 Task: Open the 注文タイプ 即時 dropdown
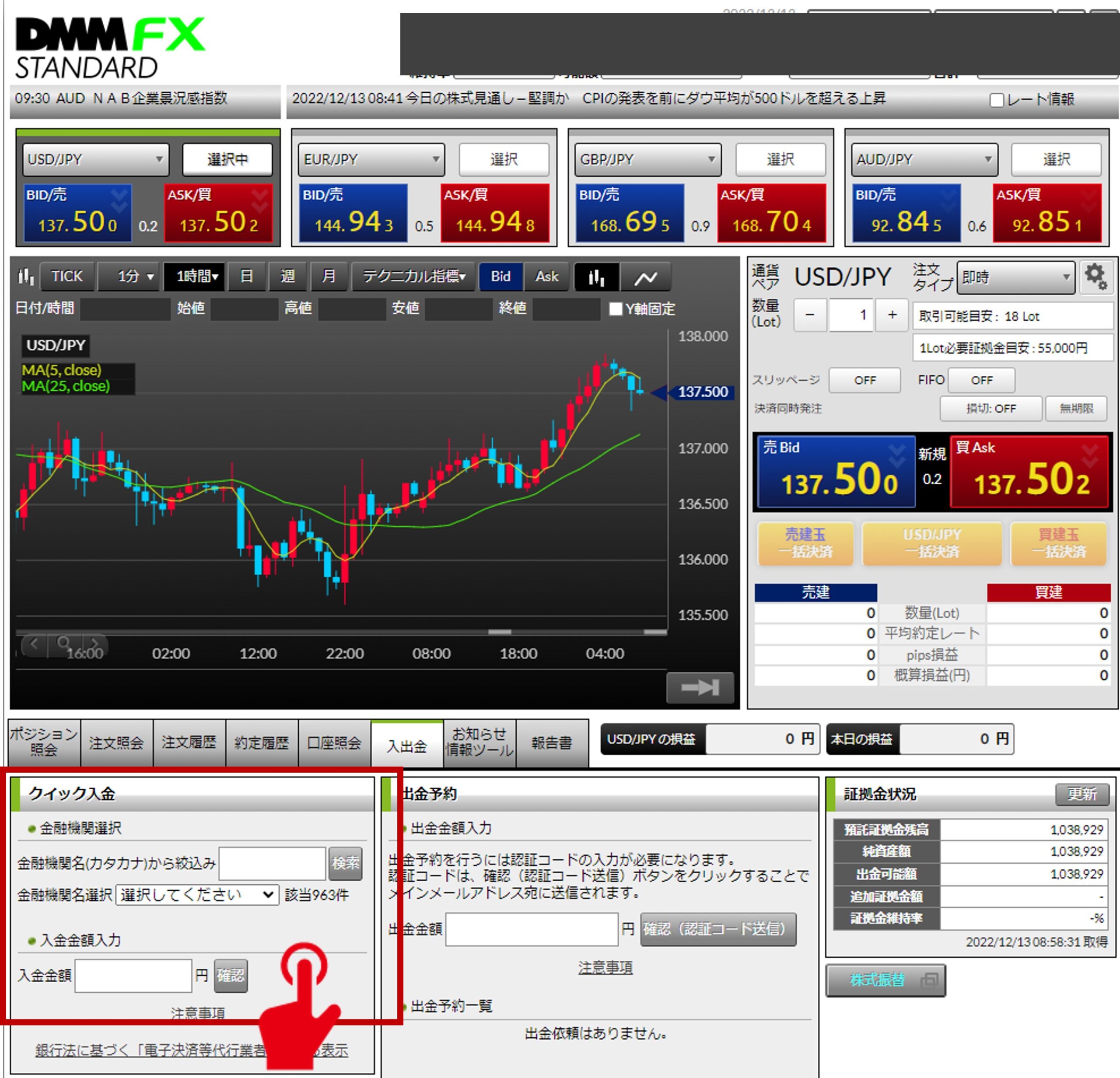(x=1015, y=278)
